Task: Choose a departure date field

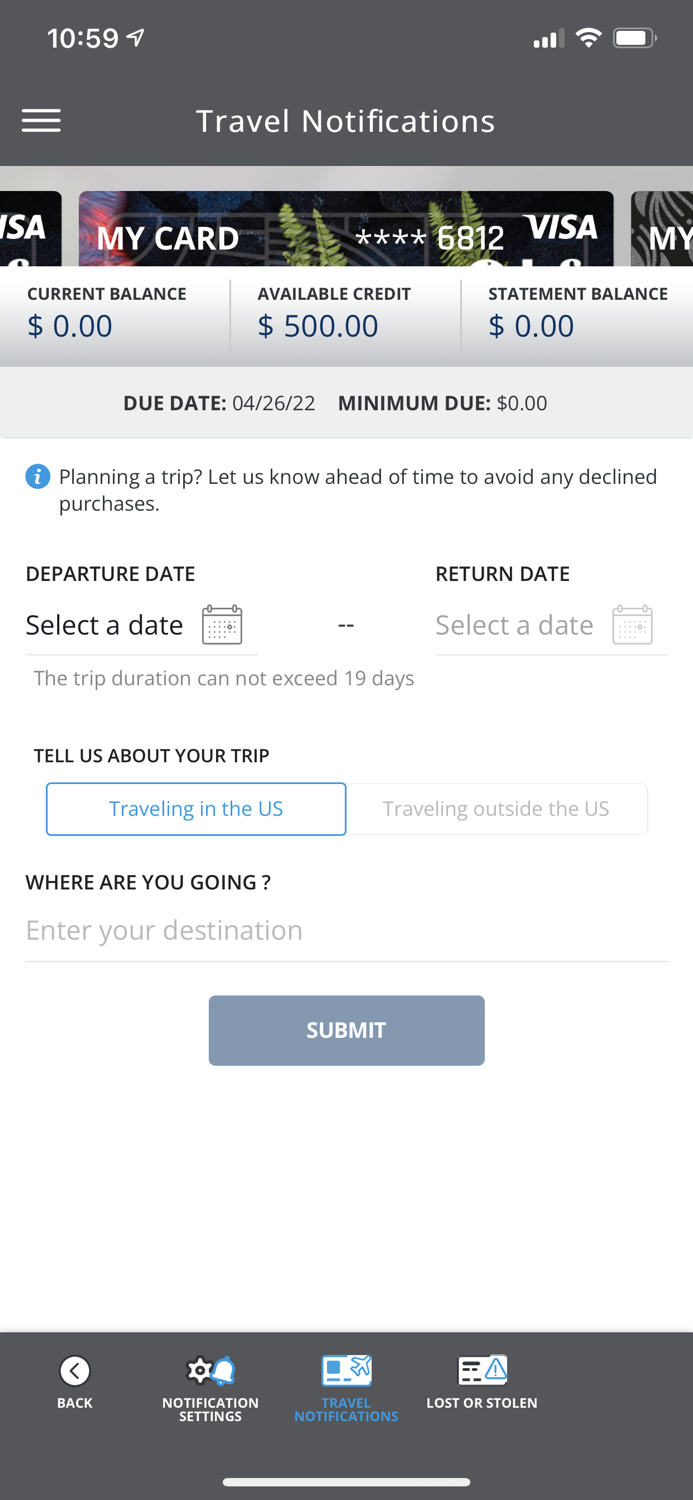Action: pyautogui.click(x=141, y=626)
